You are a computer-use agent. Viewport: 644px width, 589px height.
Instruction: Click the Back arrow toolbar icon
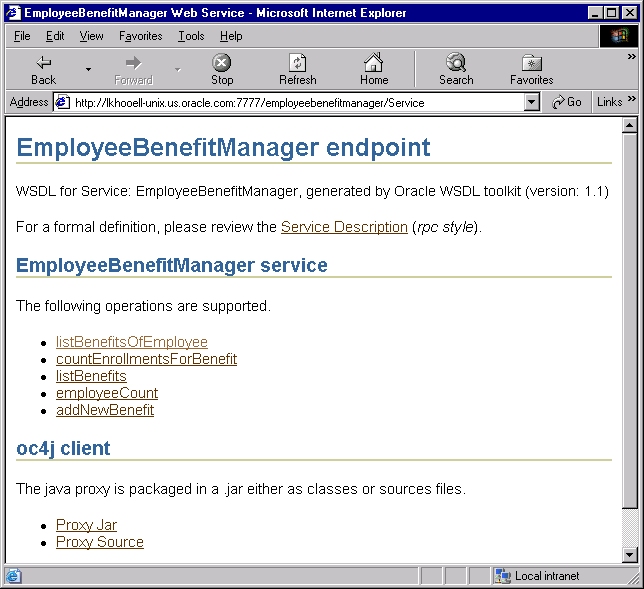tap(44, 63)
